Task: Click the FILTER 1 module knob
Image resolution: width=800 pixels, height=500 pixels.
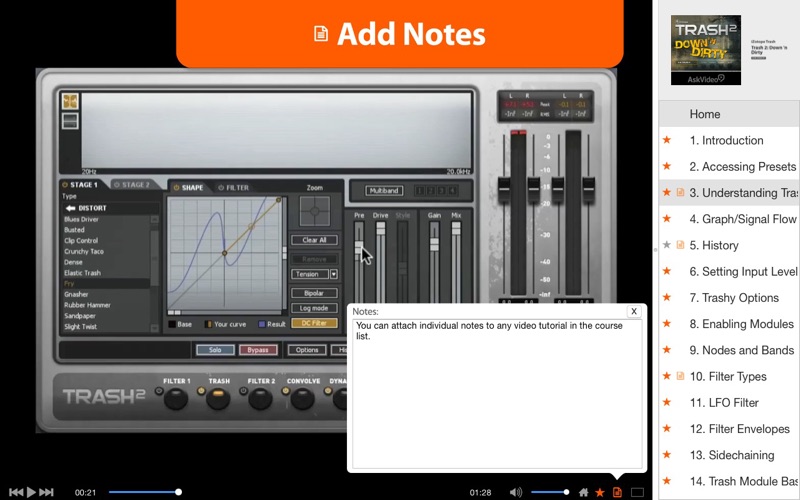Action: point(176,399)
